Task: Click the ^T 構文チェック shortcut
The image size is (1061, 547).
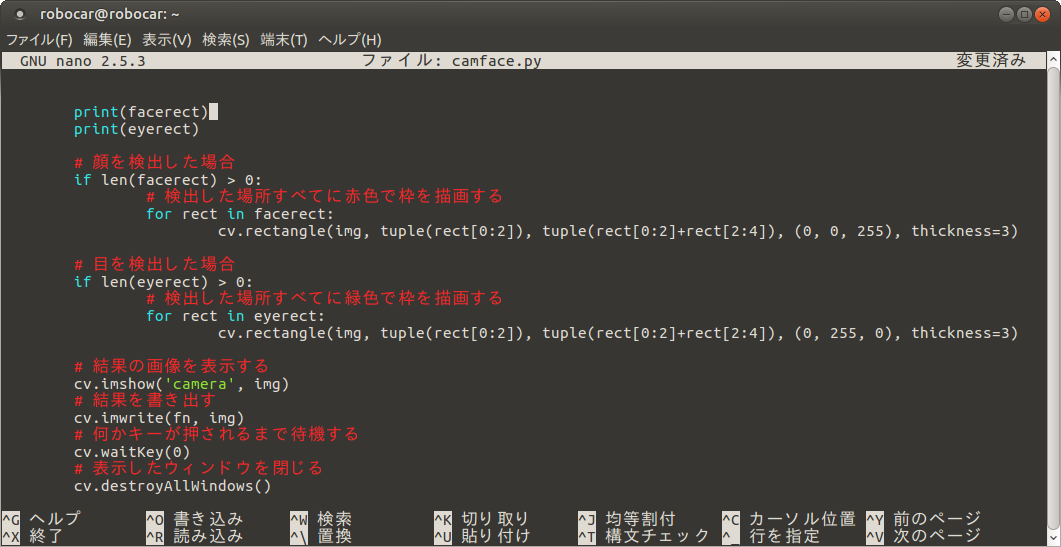Action: coord(644,536)
